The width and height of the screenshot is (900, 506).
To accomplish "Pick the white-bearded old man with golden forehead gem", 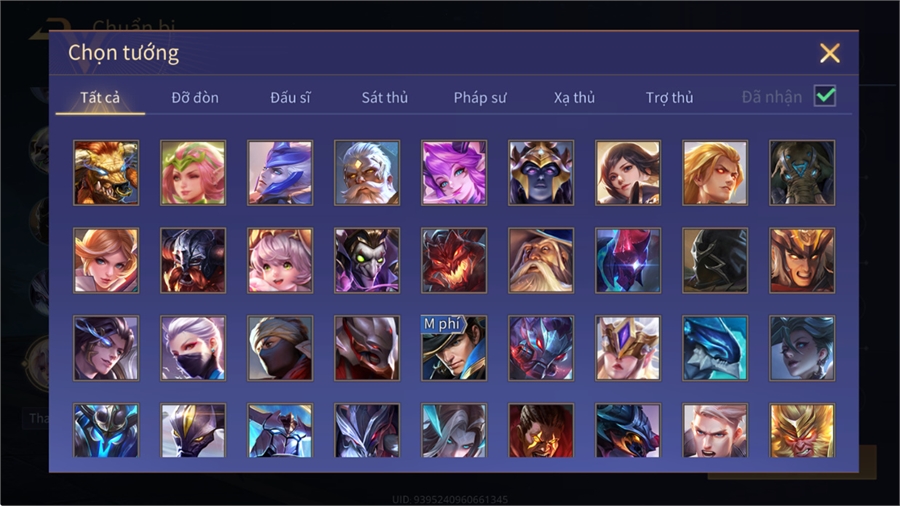I will pos(367,173).
